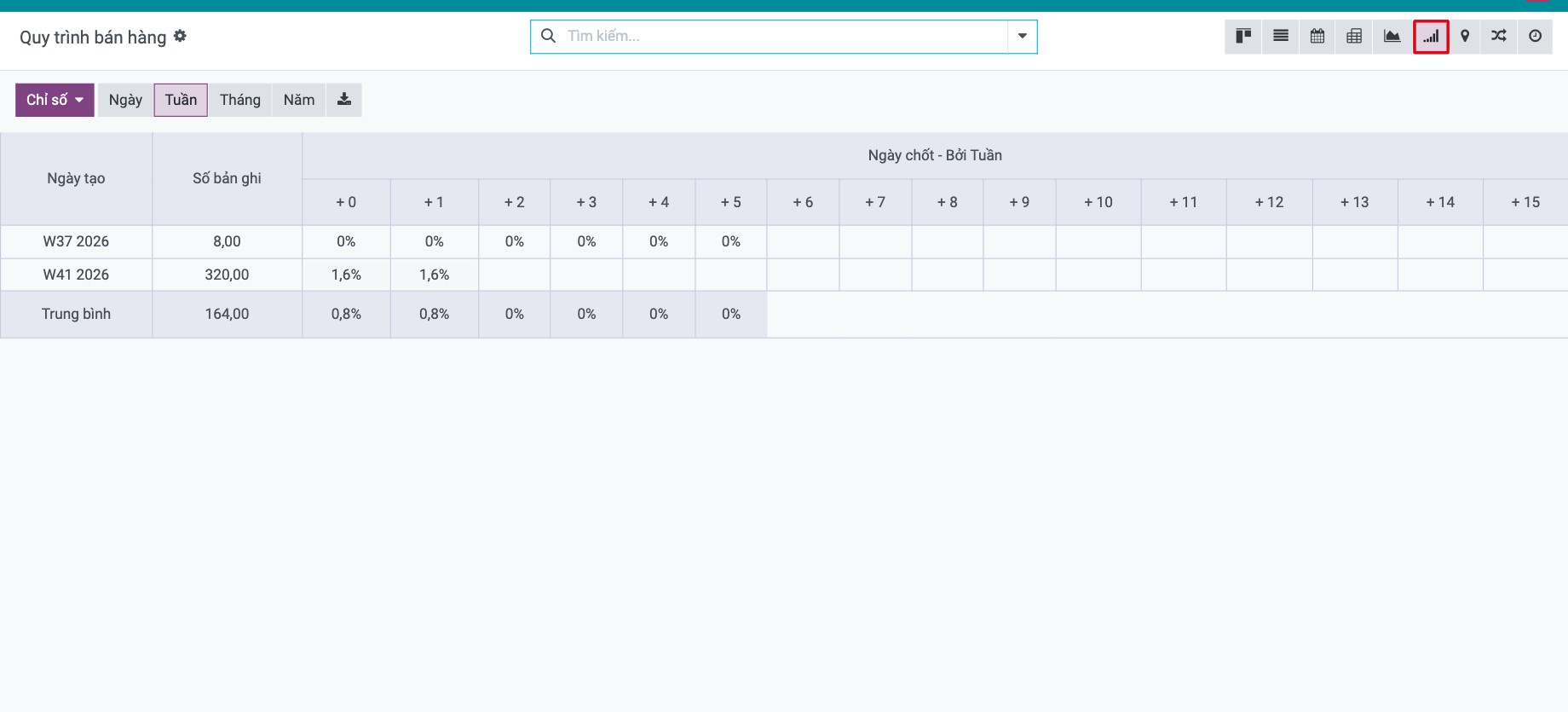Click the 8,00 record count cell
This screenshot has width=1568, height=712.
tap(227, 241)
